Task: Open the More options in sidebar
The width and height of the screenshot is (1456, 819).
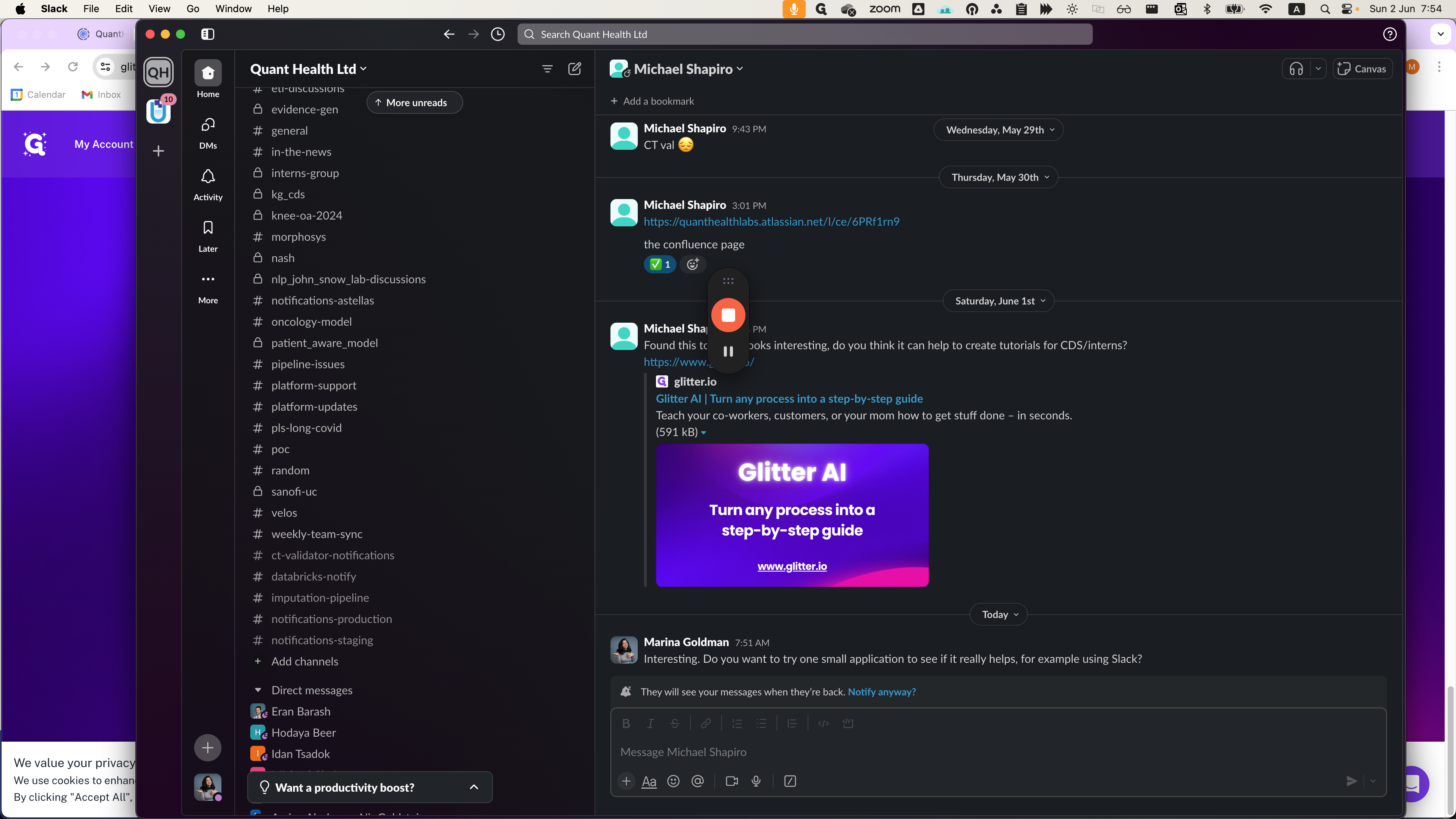Action: point(208,288)
